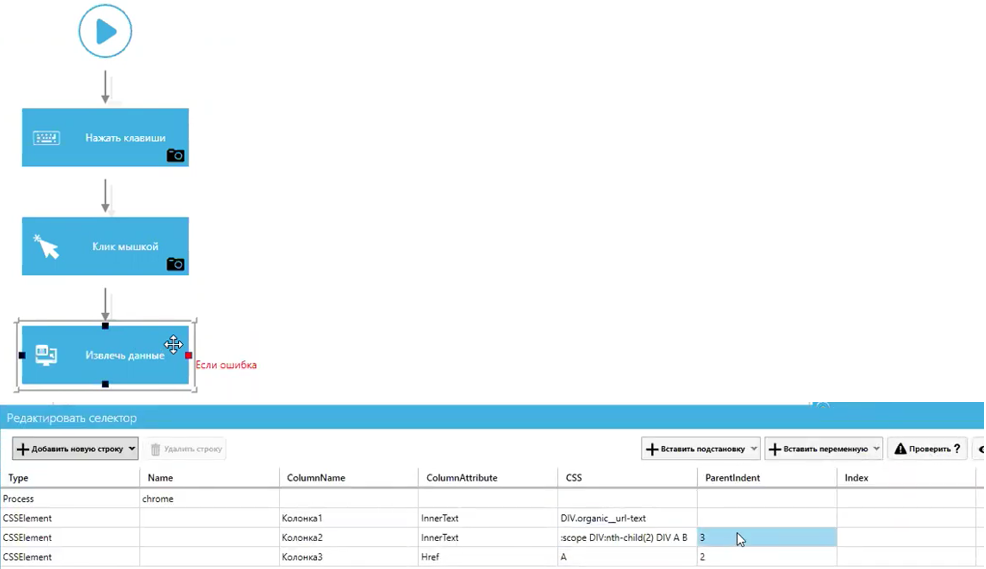Click keyboard icon in Нажать клавиши block
The height and width of the screenshot is (569, 986).
click(x=46, y=138)
